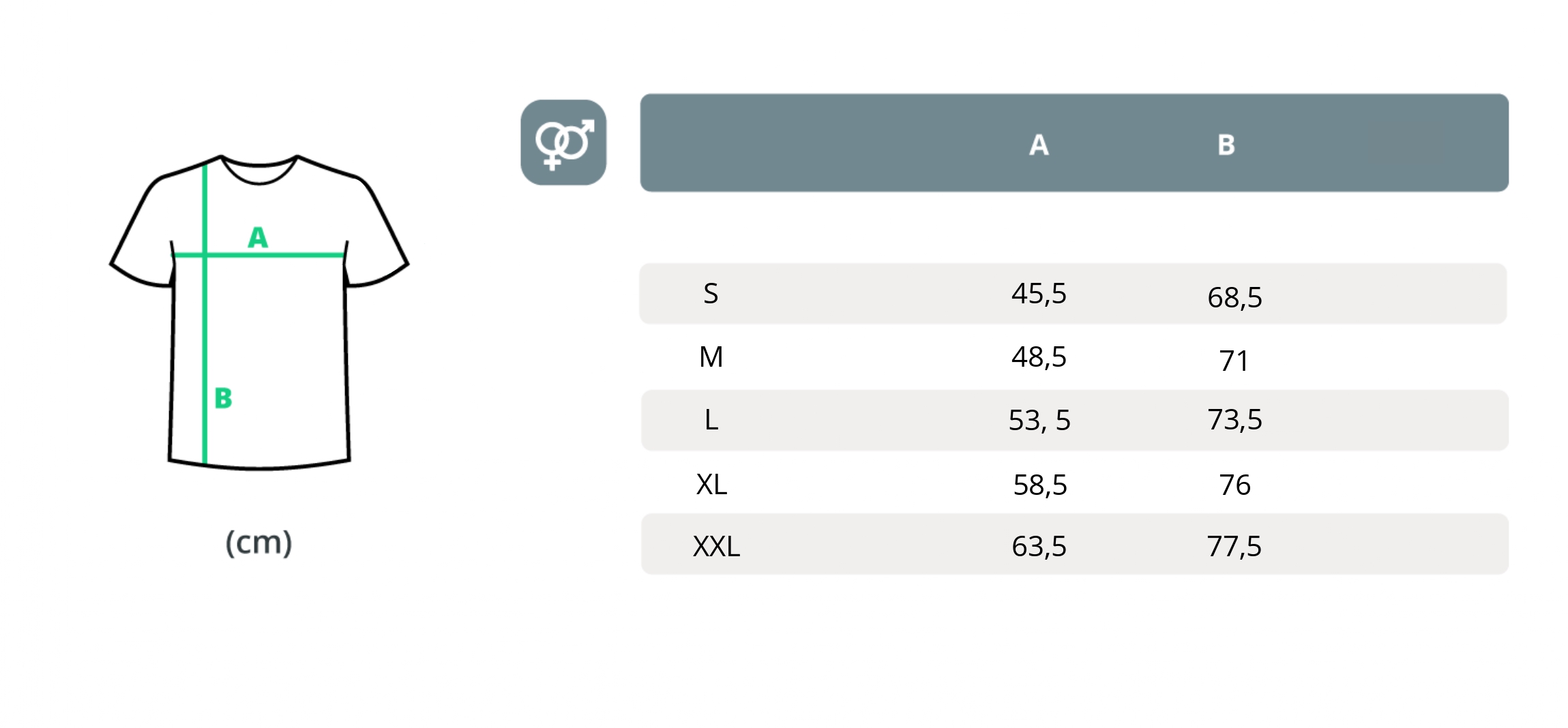Click the 68,5 length value for S
Viewport: 1568px width, 728px height.
click(x=1234, y=297)
